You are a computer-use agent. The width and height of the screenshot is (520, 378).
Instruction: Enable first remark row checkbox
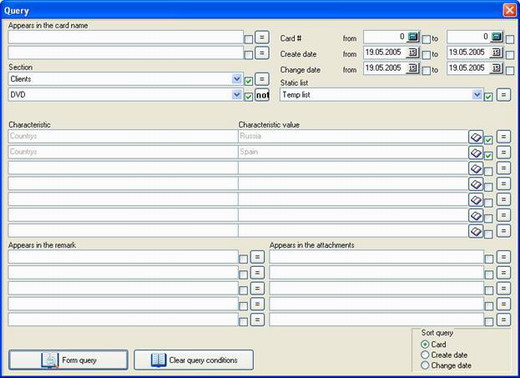pyautogui.click(x=243, y=259)
